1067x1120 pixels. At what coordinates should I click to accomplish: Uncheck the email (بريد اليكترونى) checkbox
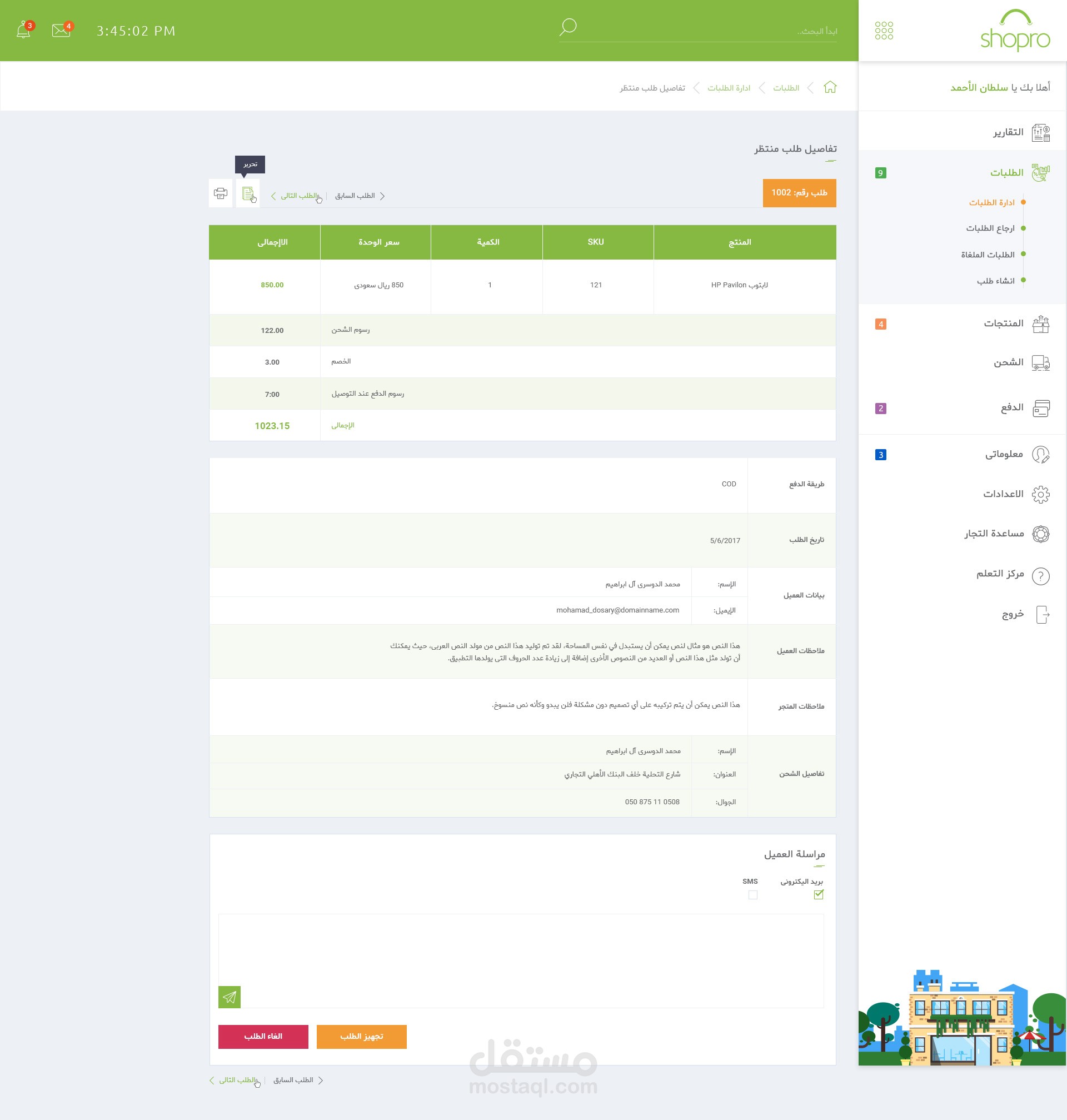(x=819, y=895)
